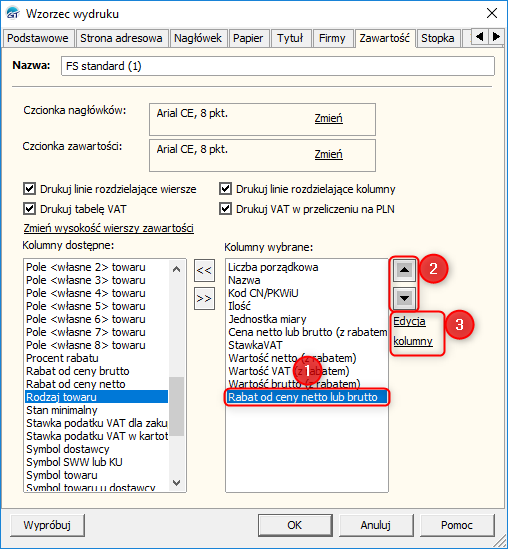508x549 pixels.
Task: Click the Nazwa input field
Action: point(278,66)
